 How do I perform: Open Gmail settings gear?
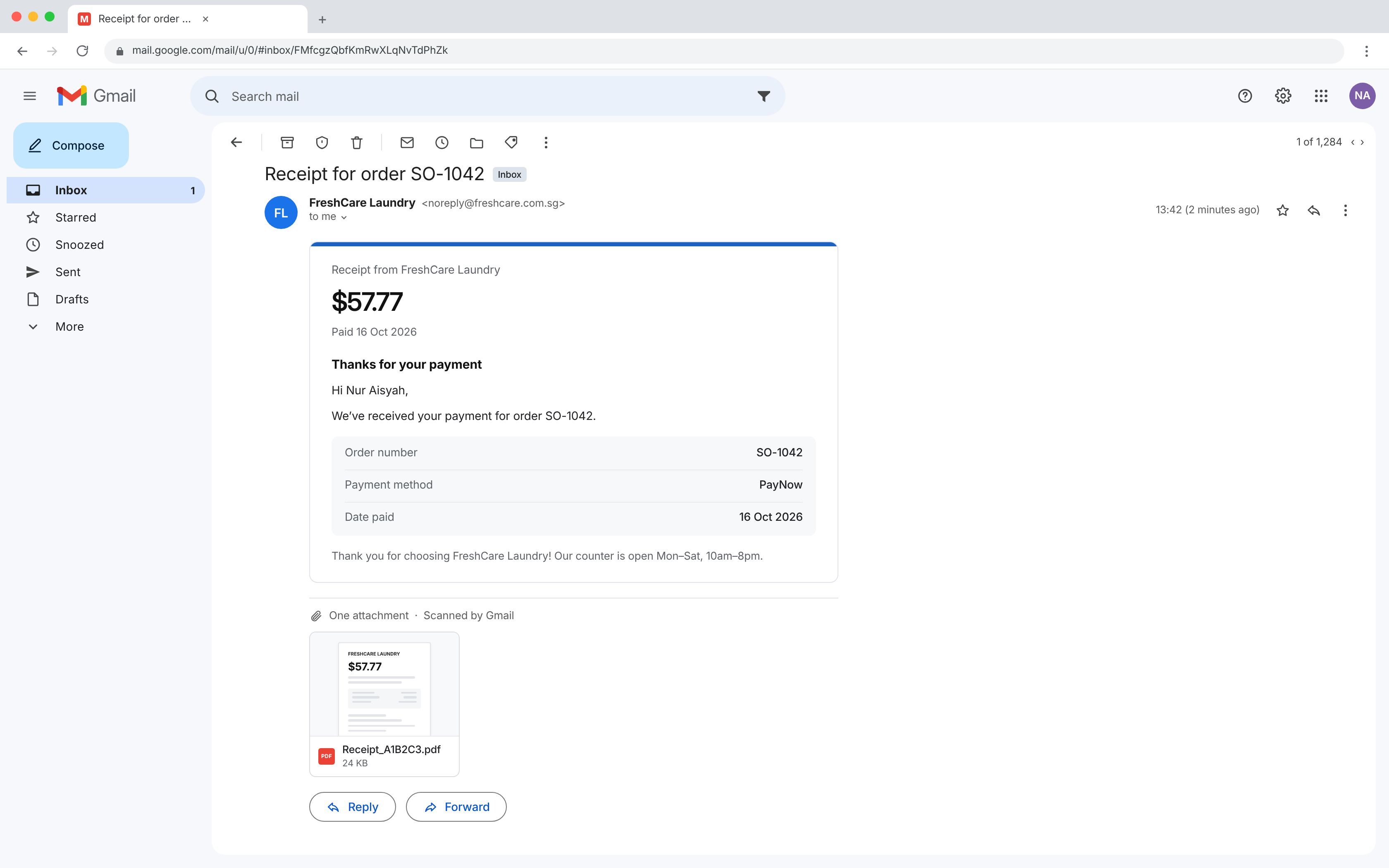tap(1284, 96)
